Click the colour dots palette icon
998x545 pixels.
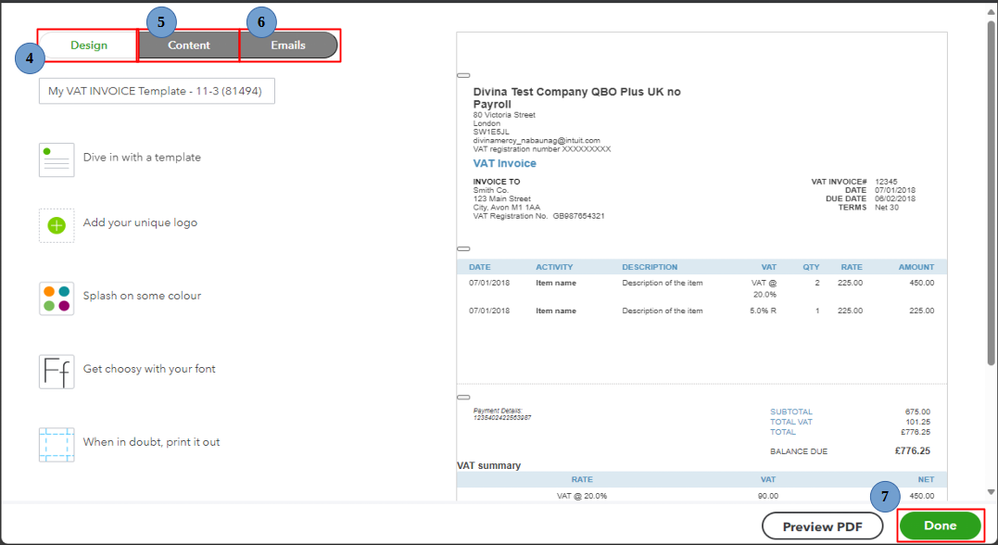pyautogui.click(x=57, y=299)
